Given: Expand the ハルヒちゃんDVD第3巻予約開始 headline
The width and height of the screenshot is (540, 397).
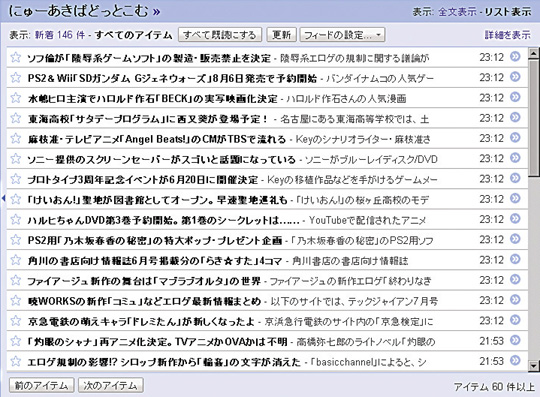Looking at the screenshot, I should point(164,220).
